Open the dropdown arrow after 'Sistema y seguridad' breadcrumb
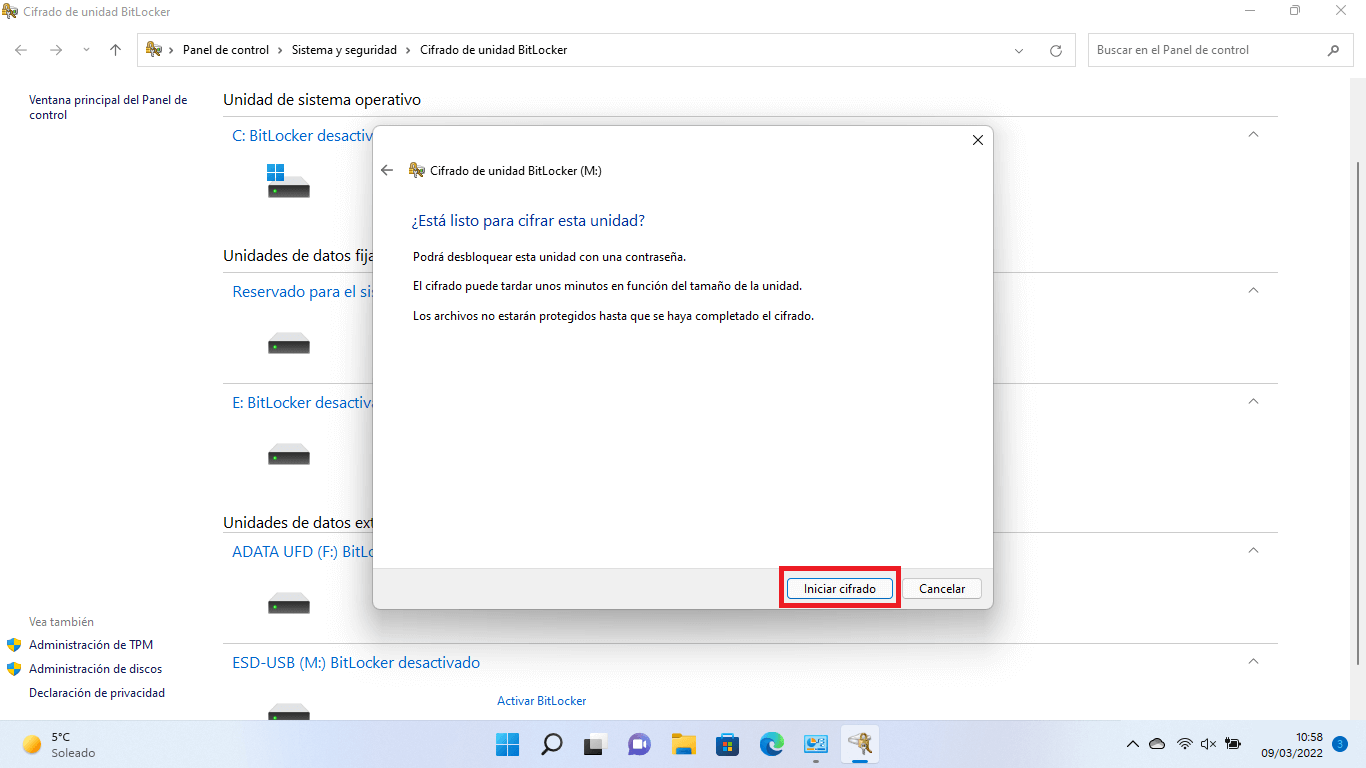1366x768 pixels. coord(409,50)
